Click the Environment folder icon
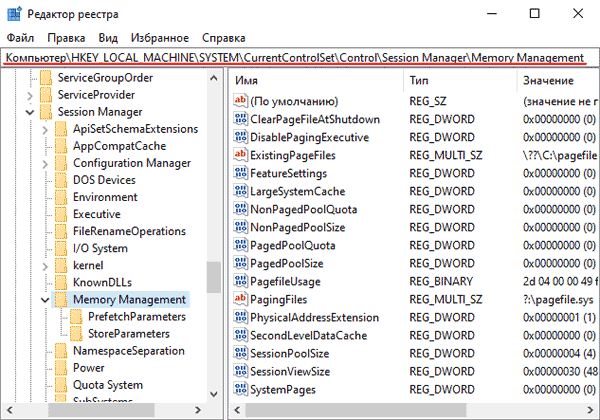The image size is (600, 420). click(61, 197)
